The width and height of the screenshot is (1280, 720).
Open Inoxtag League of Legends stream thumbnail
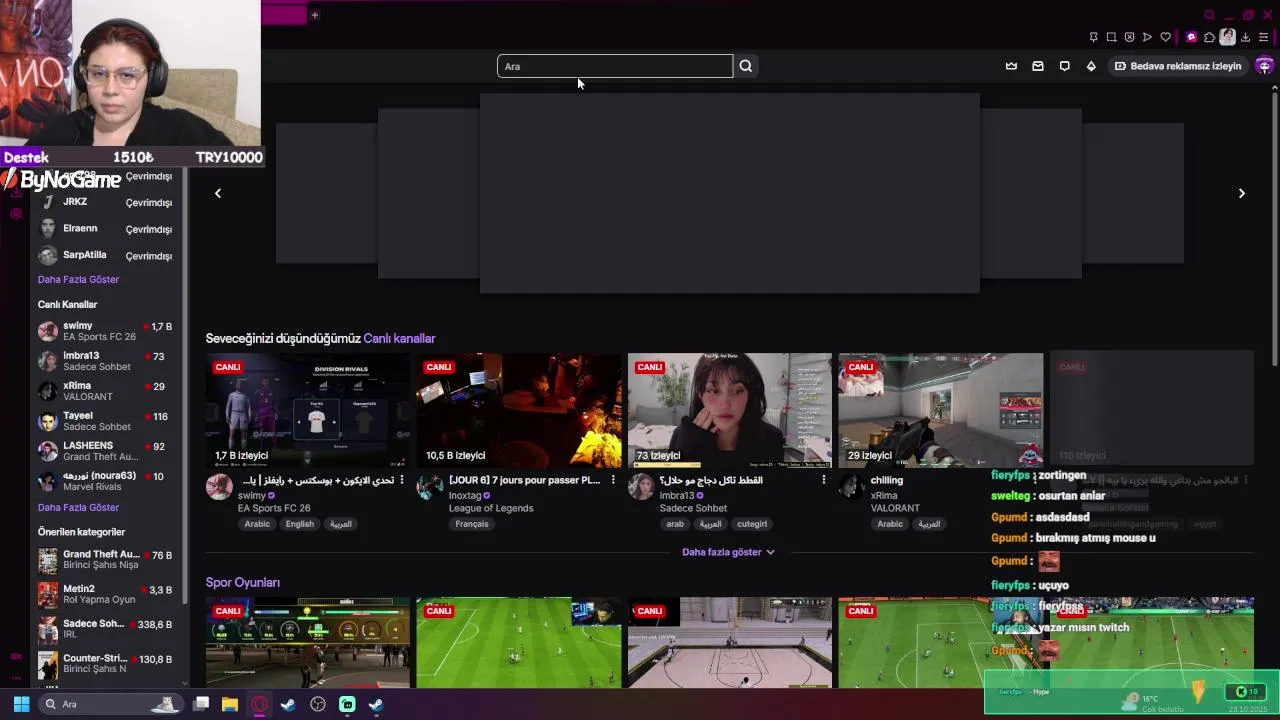click(x=519, y=410)
